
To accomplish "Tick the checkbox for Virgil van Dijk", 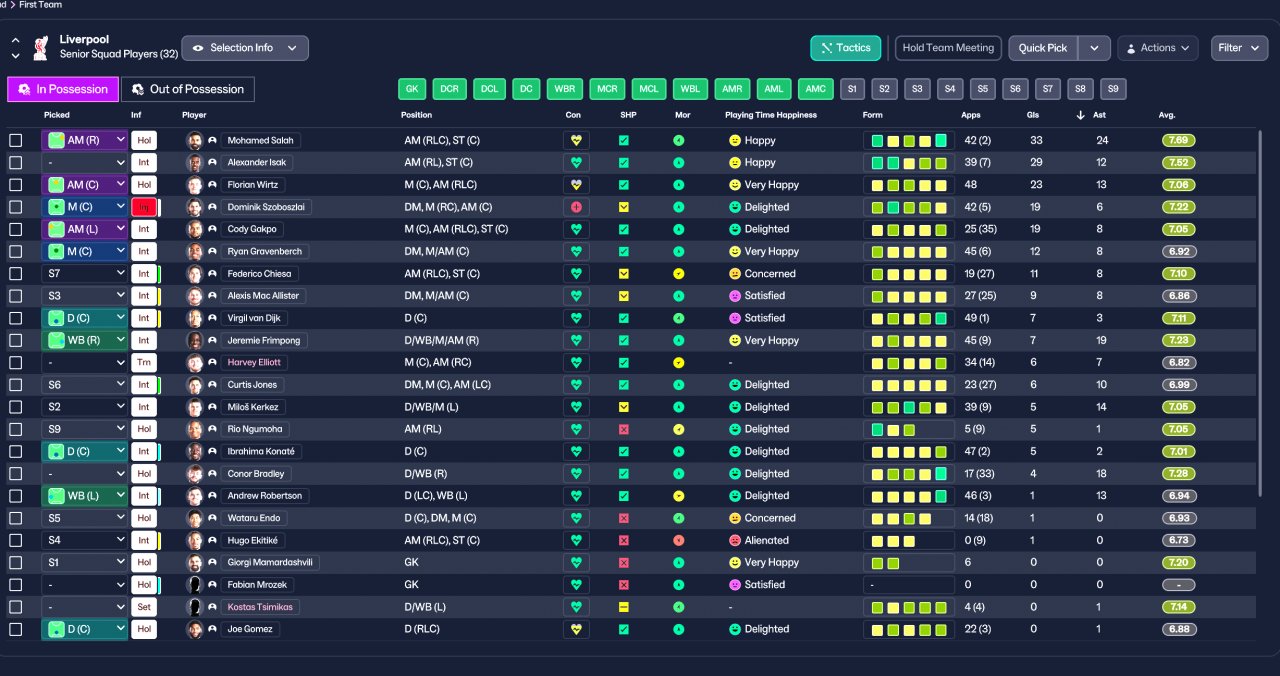I will [15, 318].
